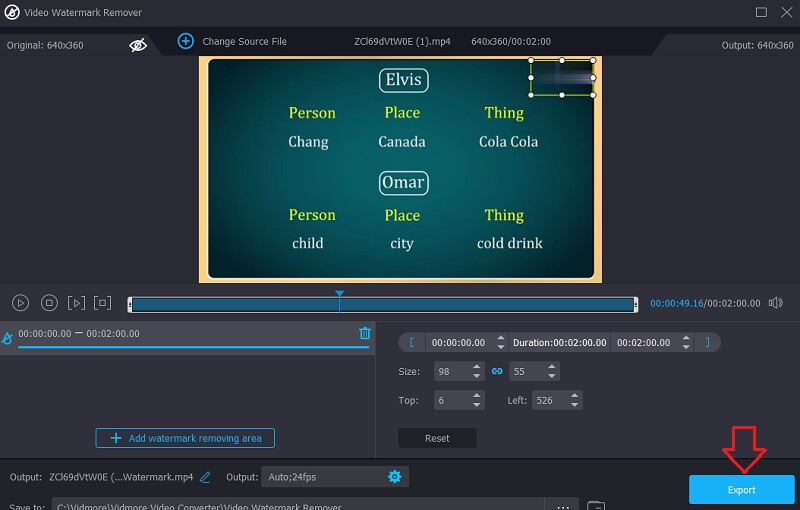Adjust the Left position stepper
Image resolution: width=800 pixels, height=510 pixels.
tap(574, 400)
